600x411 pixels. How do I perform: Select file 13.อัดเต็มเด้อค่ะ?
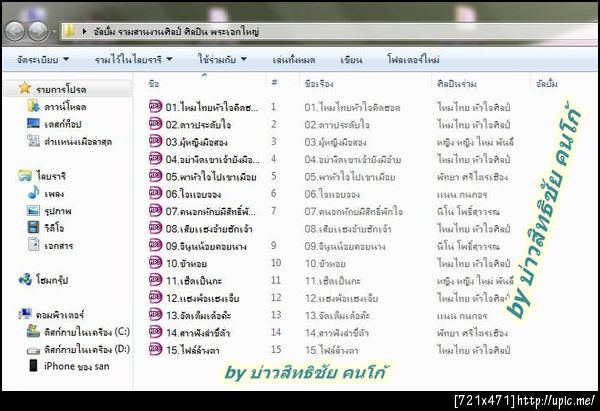point(199,316)
